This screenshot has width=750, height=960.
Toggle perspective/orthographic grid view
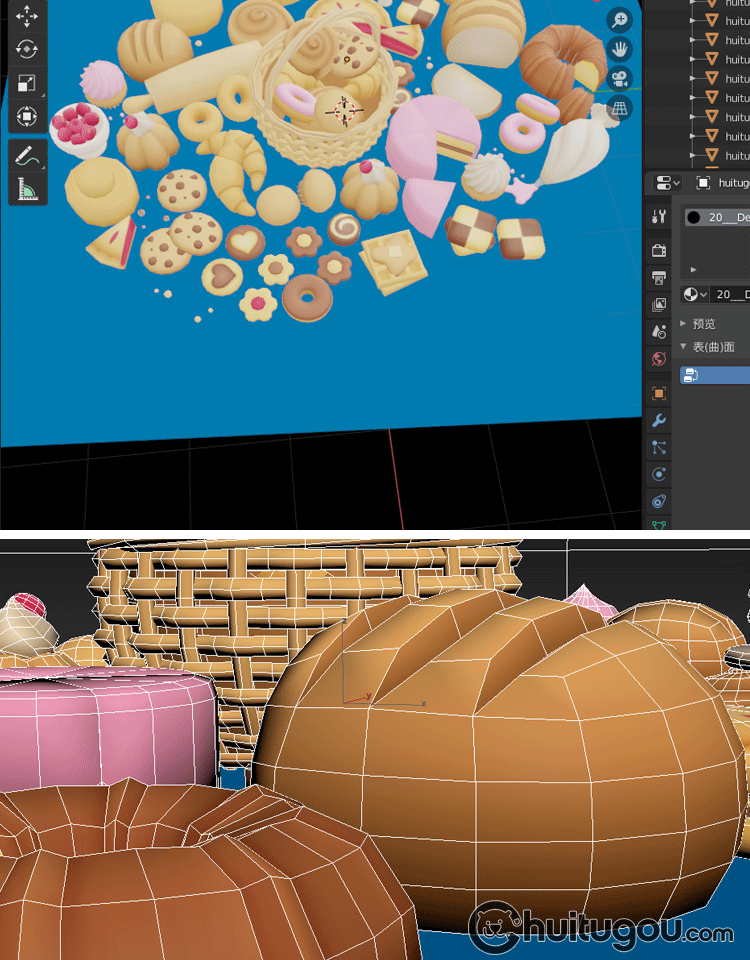[620, 107]
